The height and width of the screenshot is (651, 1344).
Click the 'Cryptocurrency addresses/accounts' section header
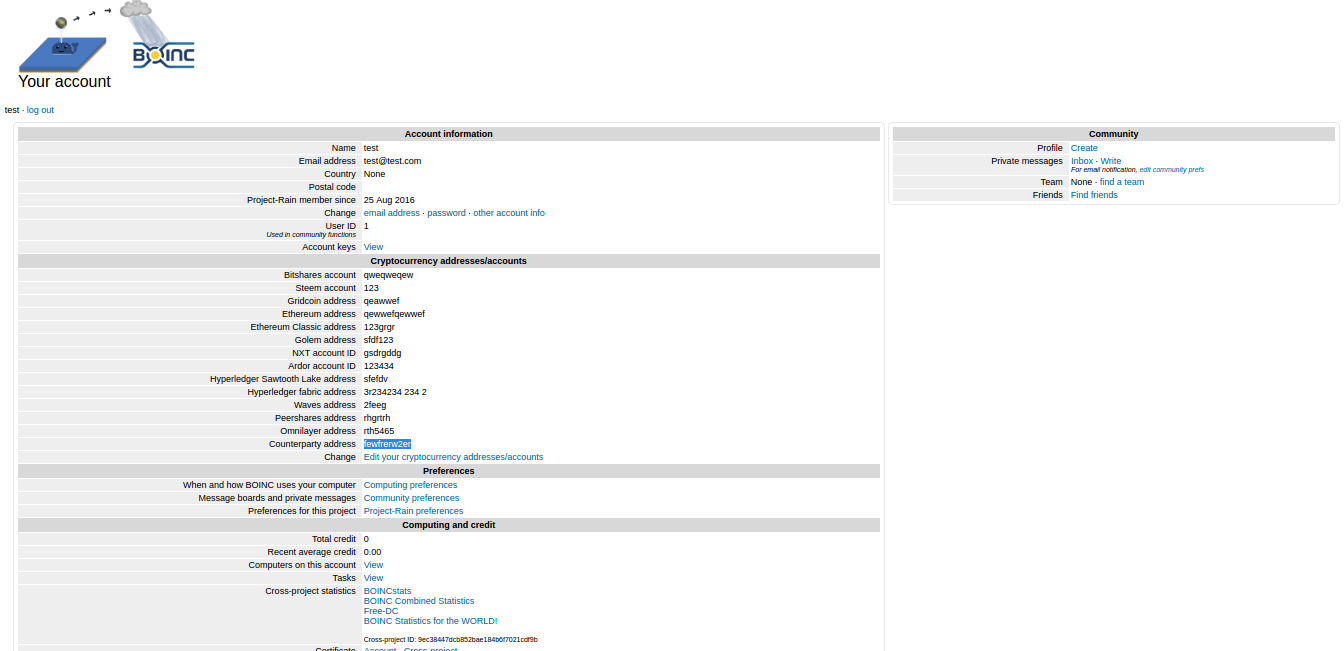point(449,261)
